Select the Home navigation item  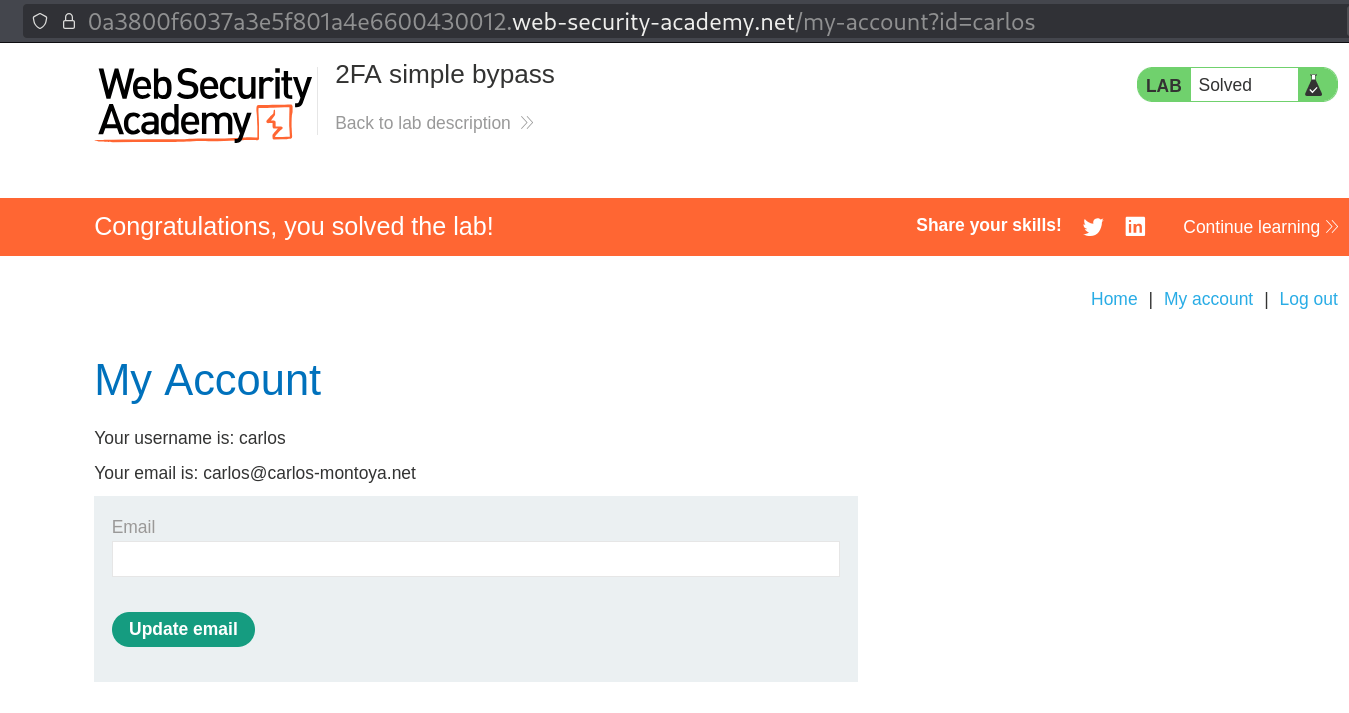point(1113,298)
